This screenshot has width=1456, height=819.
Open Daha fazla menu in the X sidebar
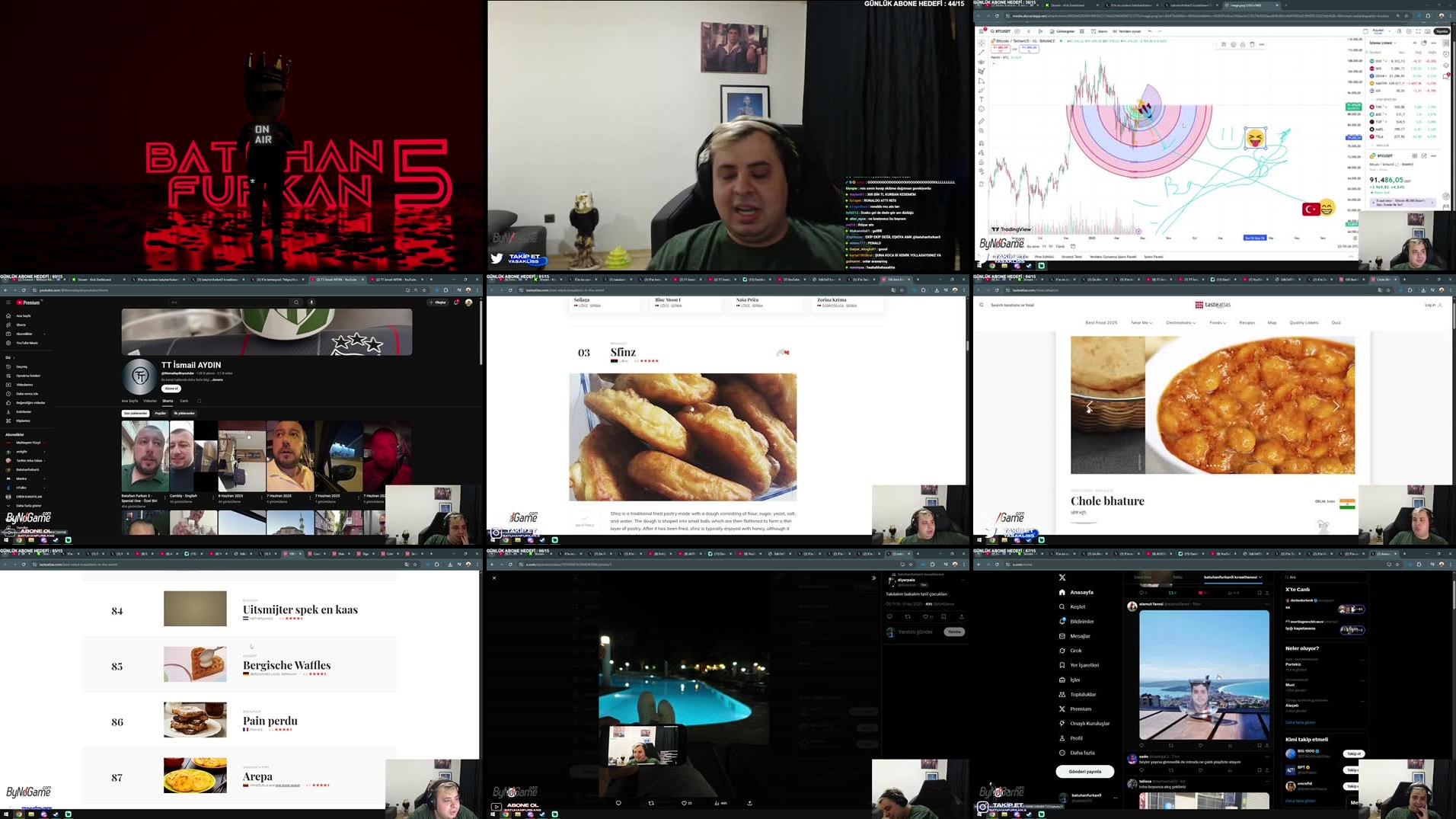(1076, 753)
